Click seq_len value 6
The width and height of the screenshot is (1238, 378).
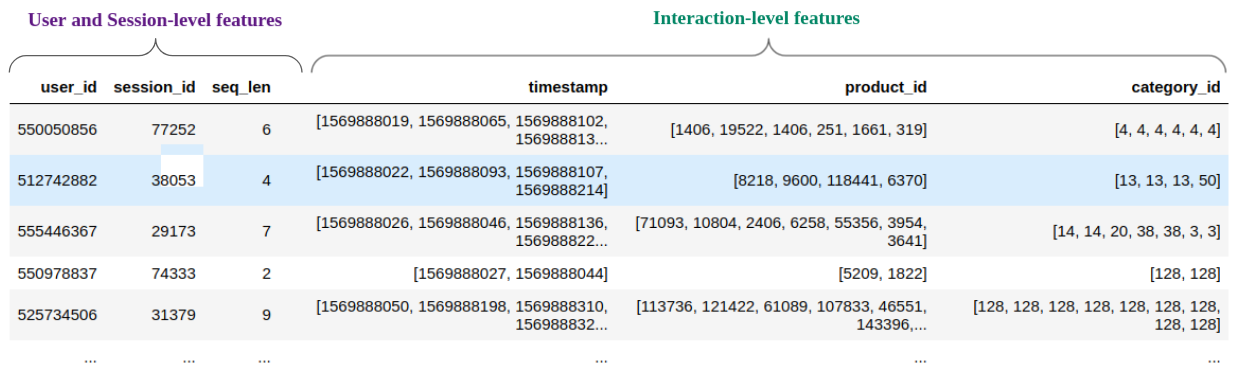pos(266,129)
